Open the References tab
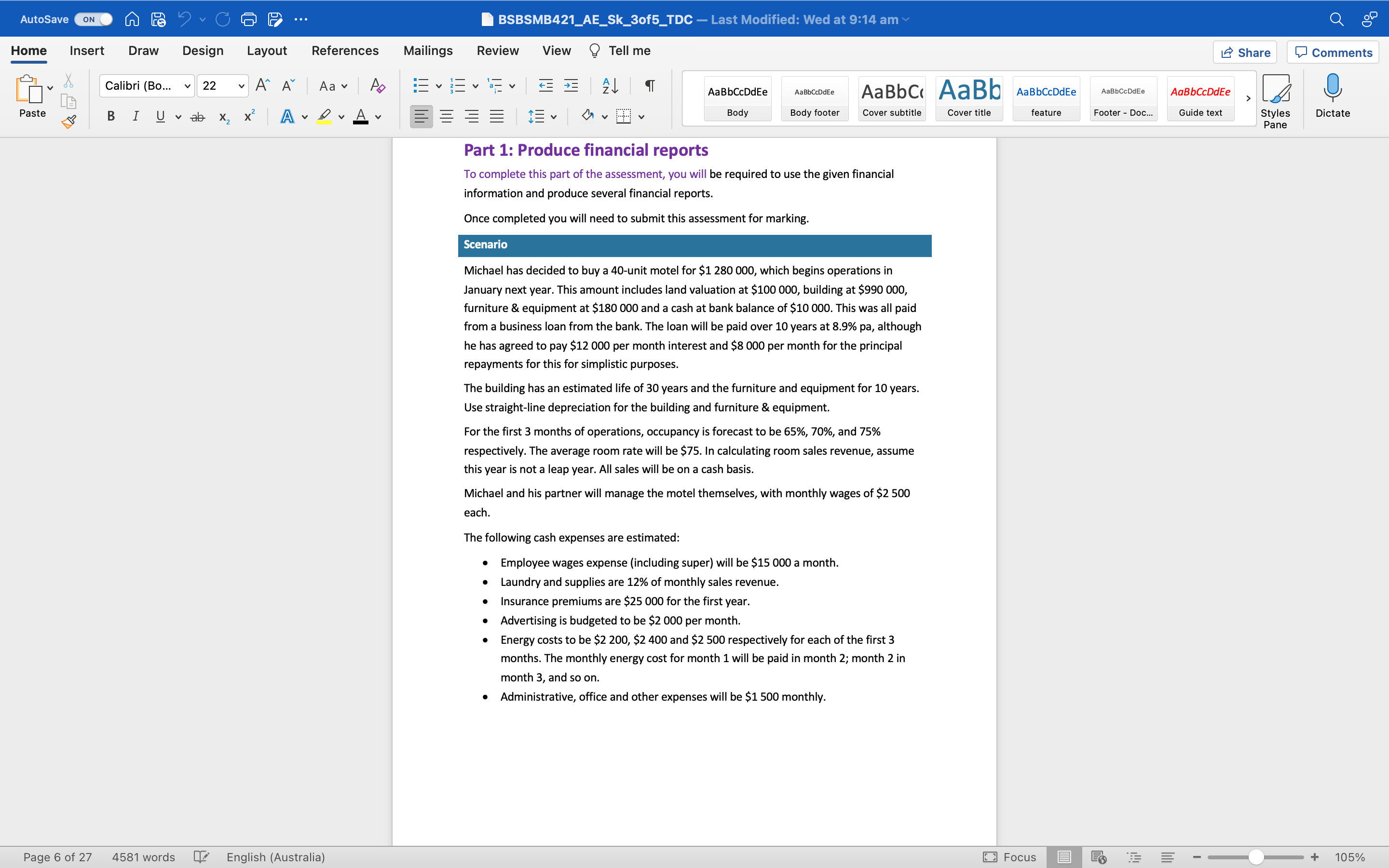This screenshot has height=868, width=1389. coord(345,51)
